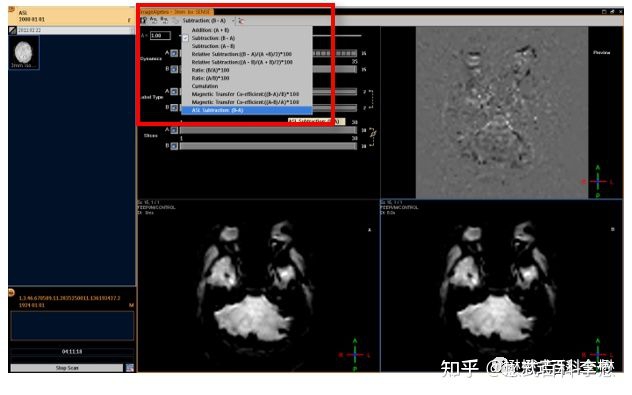
Task: Toggle Dynamics A selection box
Action: 174,53
